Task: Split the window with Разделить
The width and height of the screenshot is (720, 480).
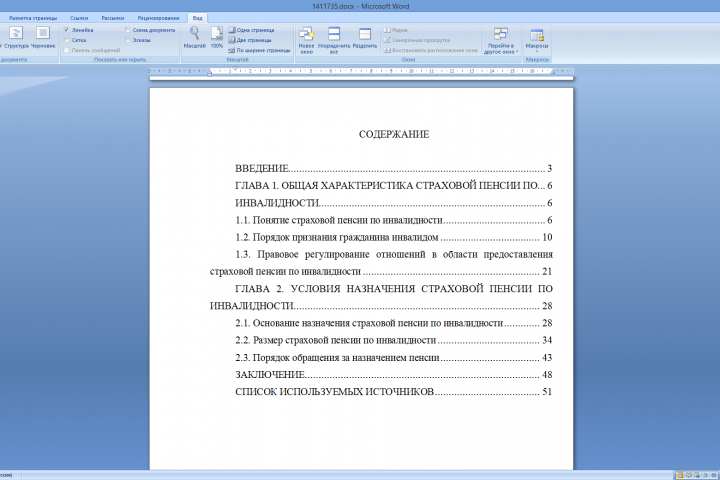Action: 365,37
